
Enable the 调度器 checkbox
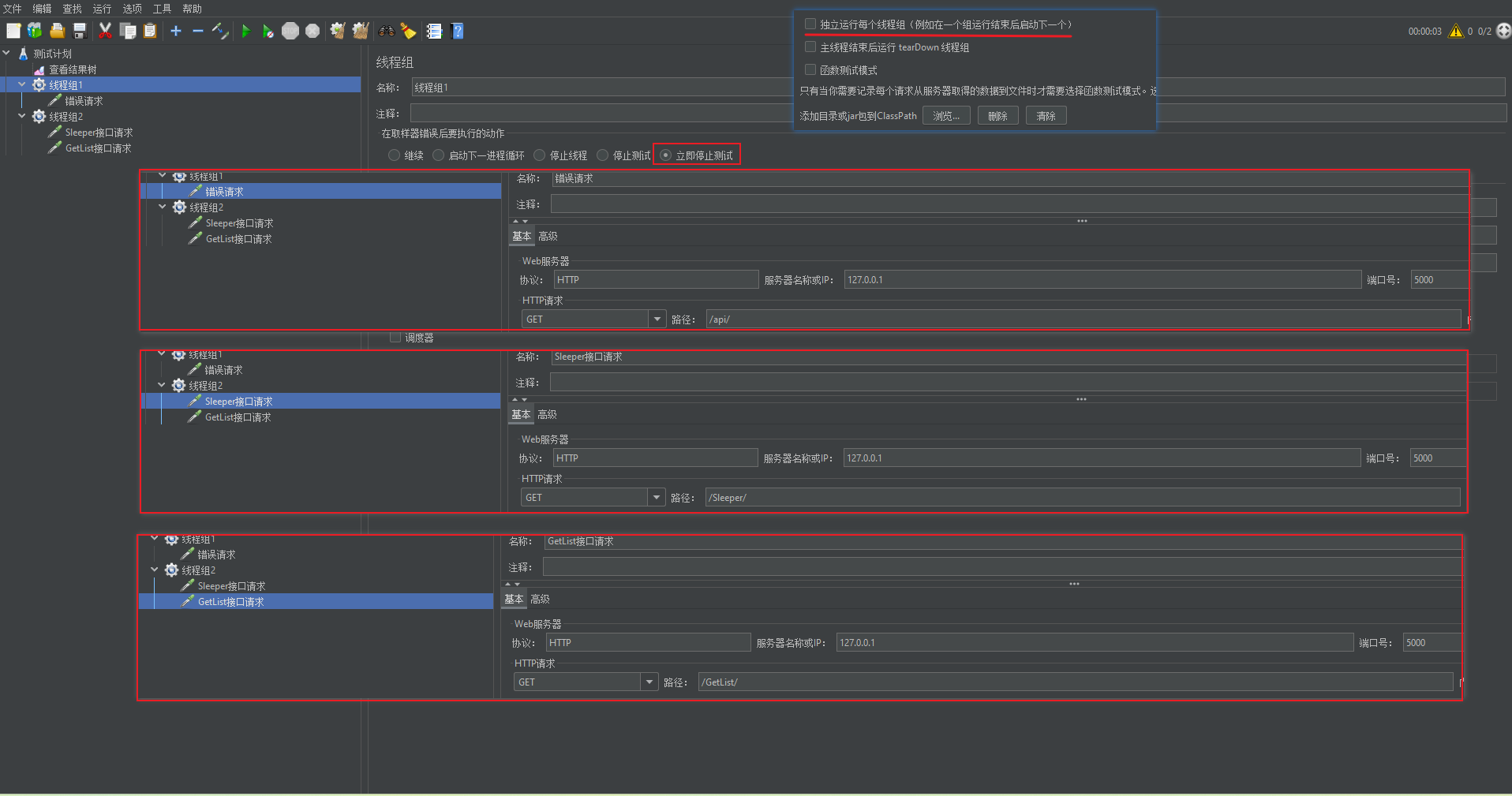[x=395, y=338]
